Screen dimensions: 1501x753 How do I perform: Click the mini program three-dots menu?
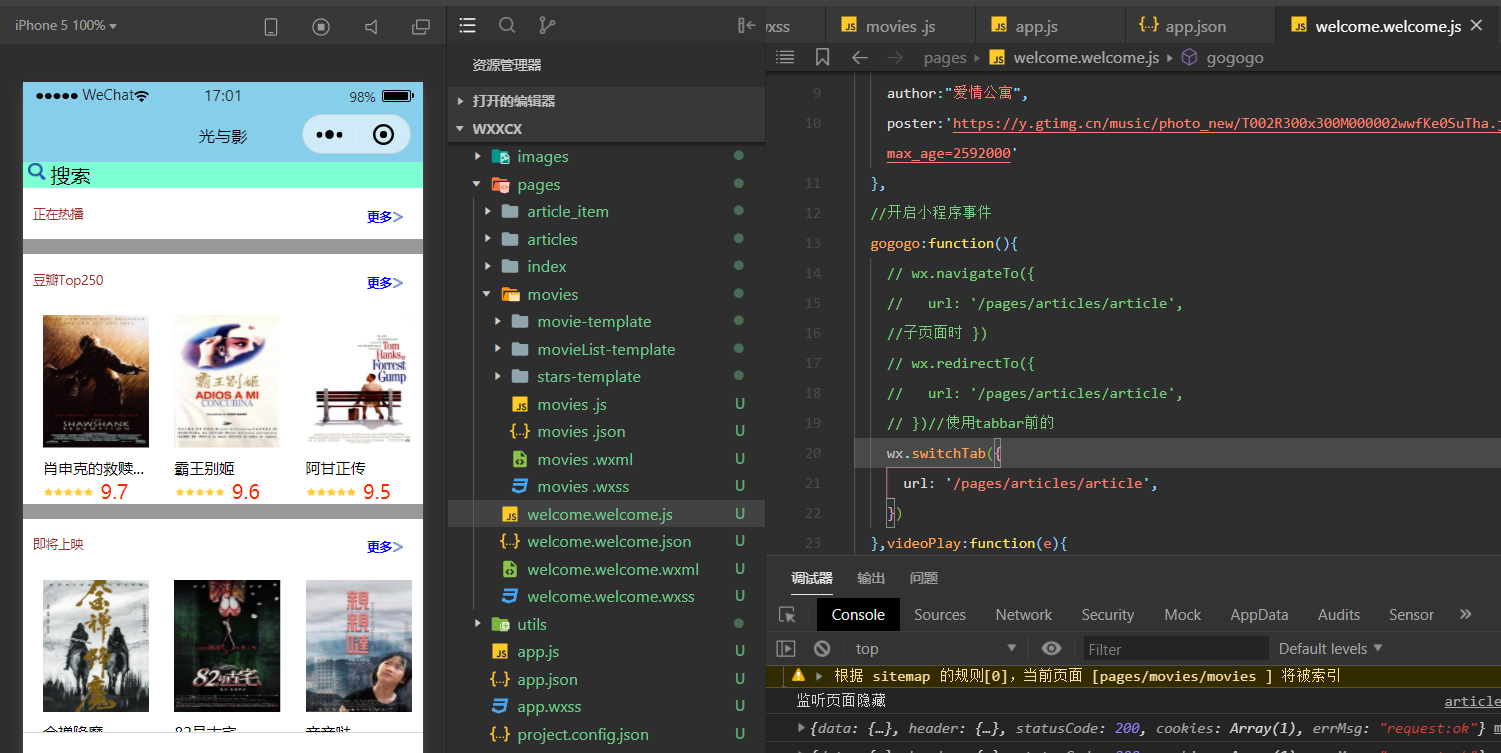coord(329,135)
